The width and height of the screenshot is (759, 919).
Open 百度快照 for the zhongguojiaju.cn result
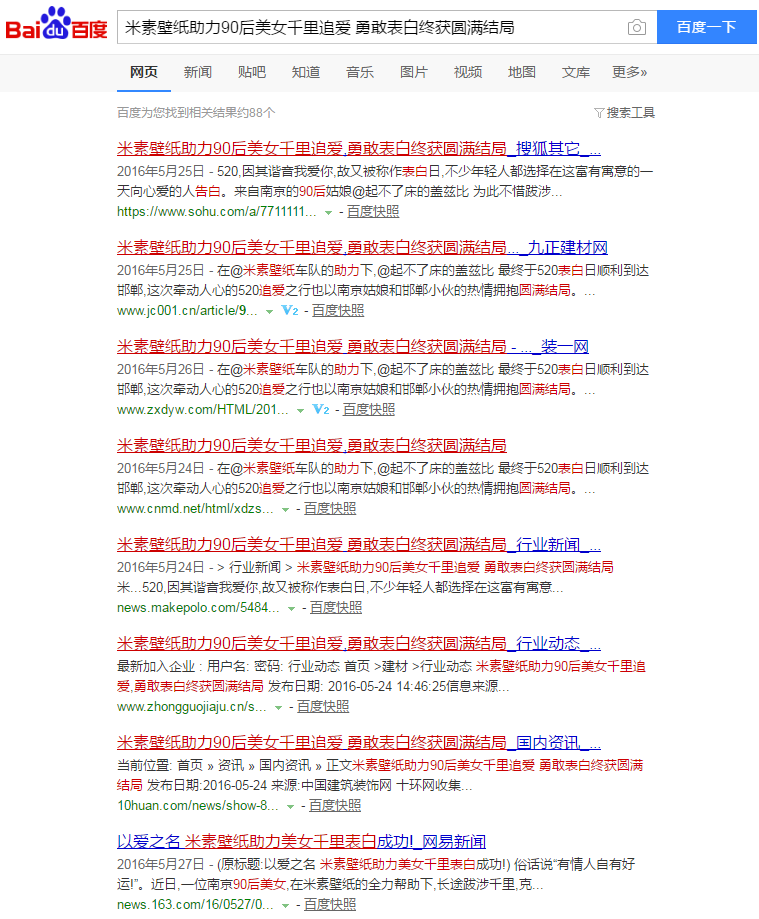pyautogui.click(x=323, y=707)
